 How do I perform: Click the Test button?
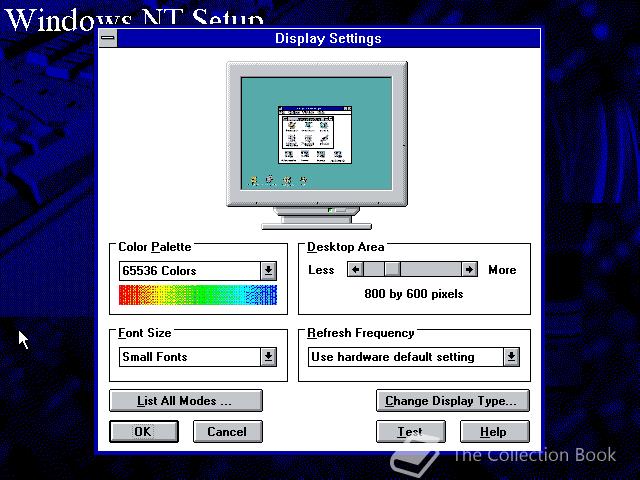(x=411, y=431)
